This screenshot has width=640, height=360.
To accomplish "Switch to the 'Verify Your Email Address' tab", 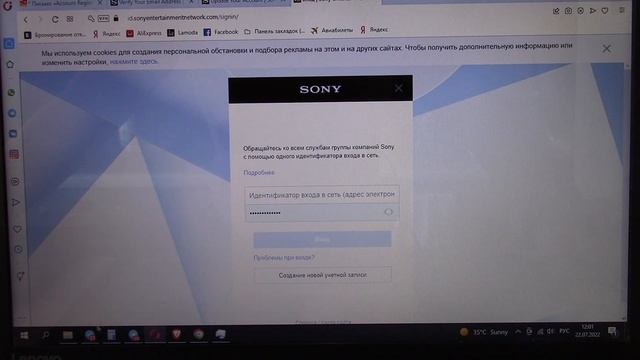I will (149, 2).
